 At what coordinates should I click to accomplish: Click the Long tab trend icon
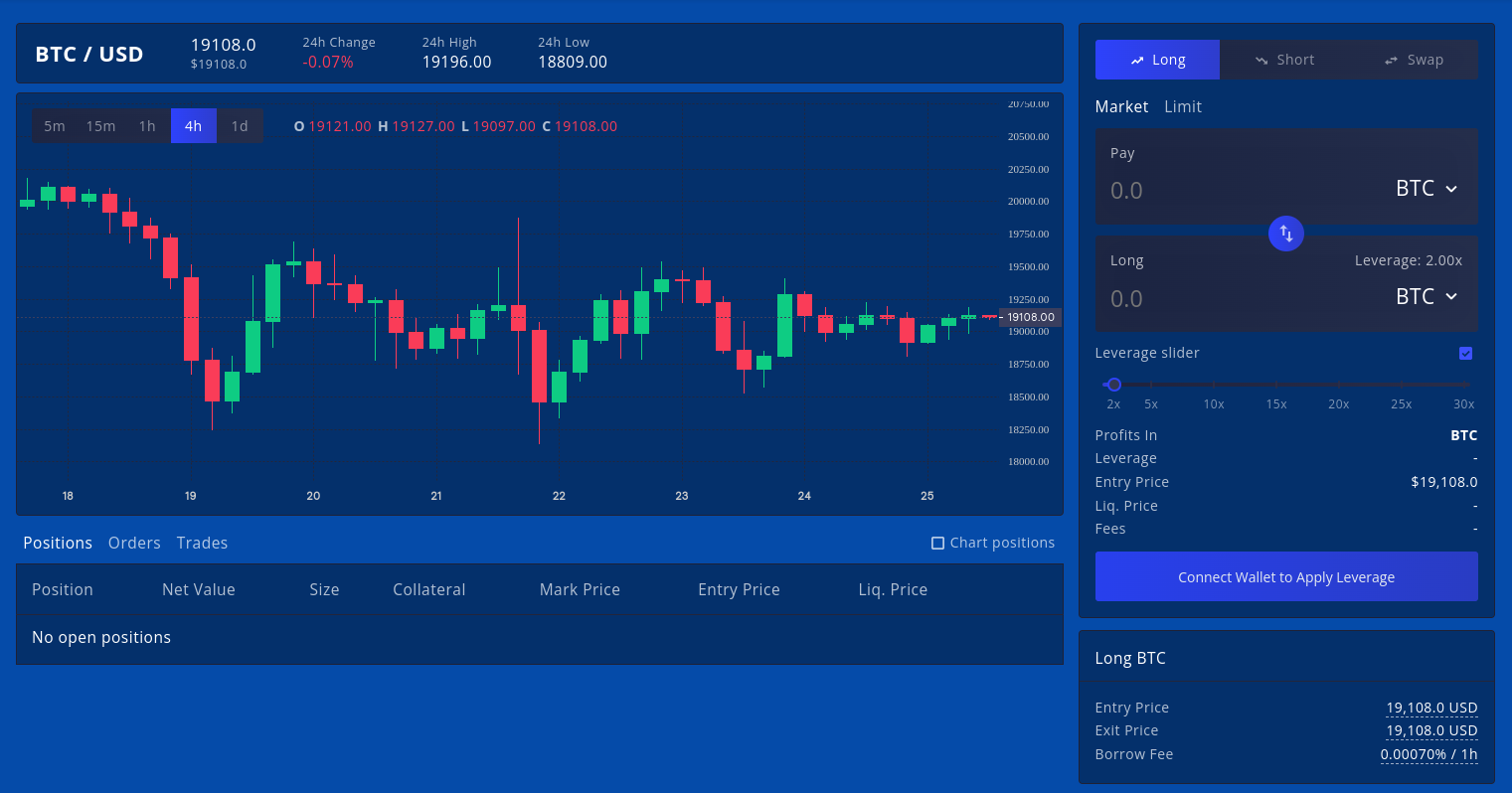[1137, 61]
